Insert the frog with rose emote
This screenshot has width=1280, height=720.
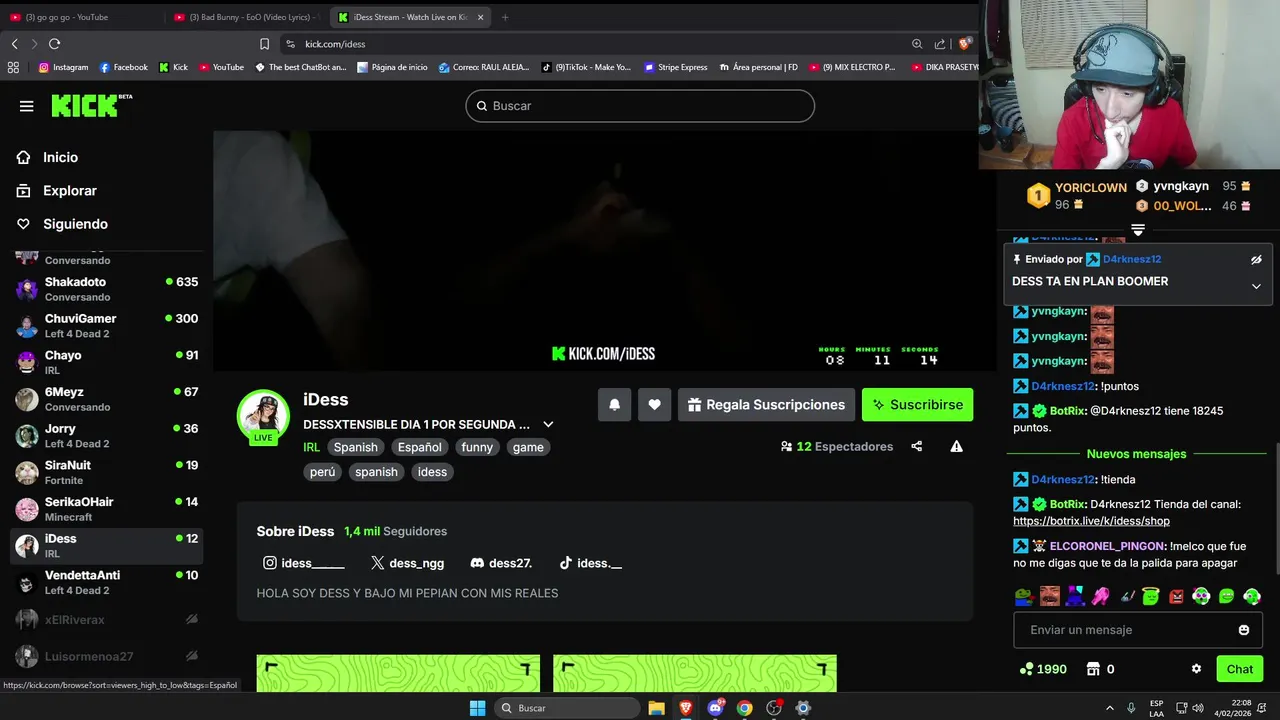tap(1023, 597)
